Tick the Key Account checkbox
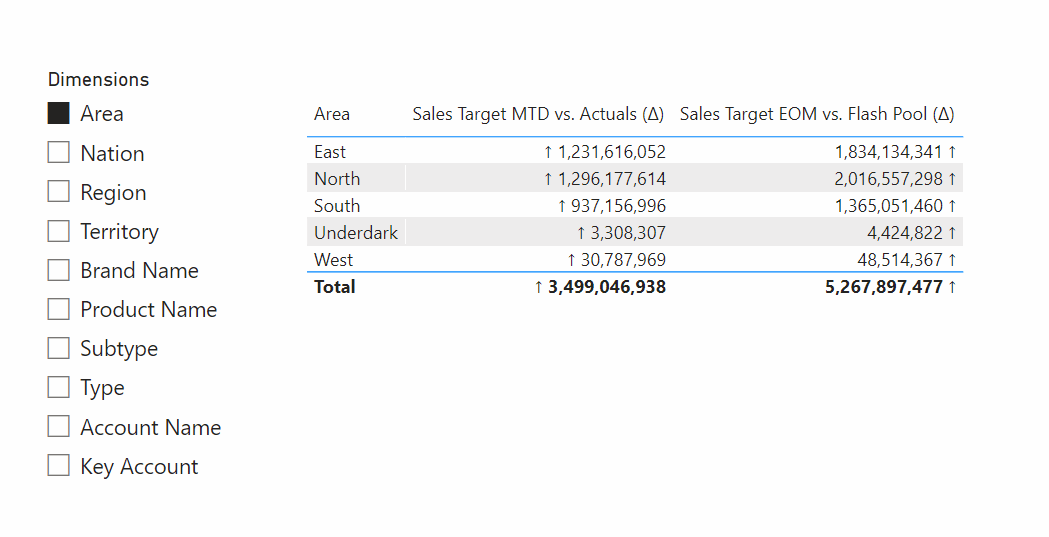Screen dimensions: 1049x537 point(58,465)
